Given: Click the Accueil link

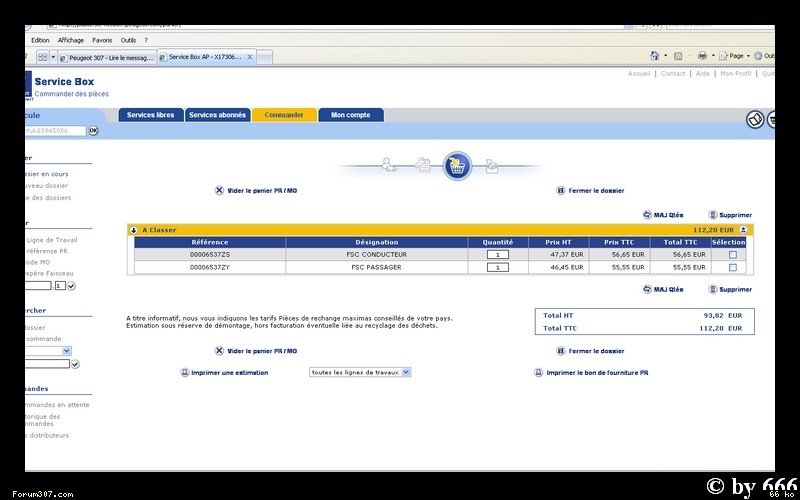Looking at the screenshot, I should (639, 73).
